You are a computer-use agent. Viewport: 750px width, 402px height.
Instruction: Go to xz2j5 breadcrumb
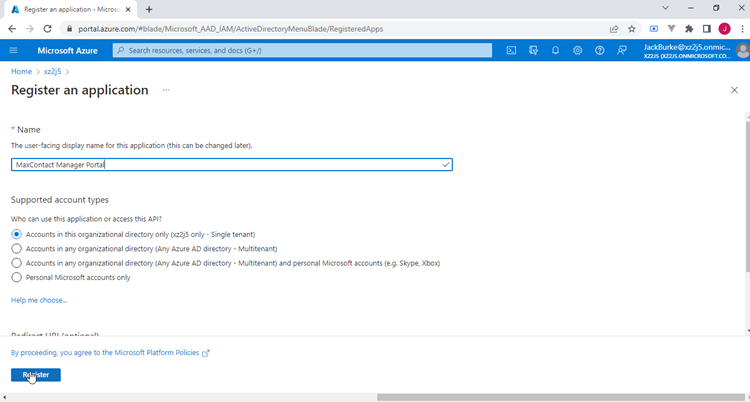tap(53, 71)
